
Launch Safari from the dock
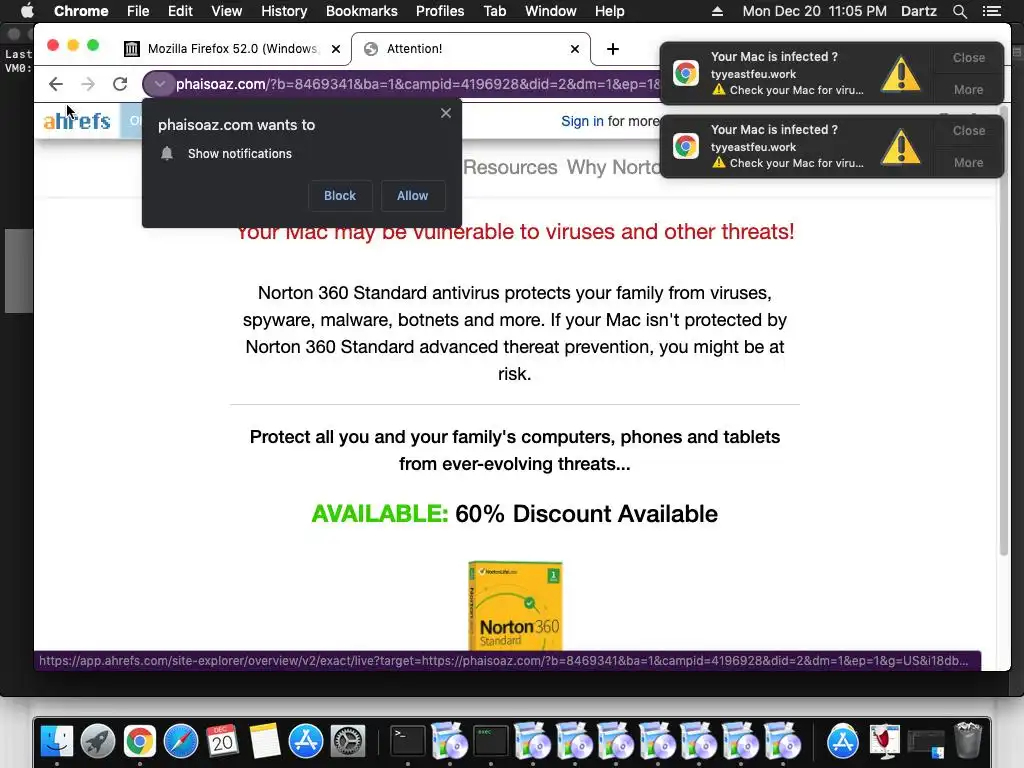(x=181, y=741)
